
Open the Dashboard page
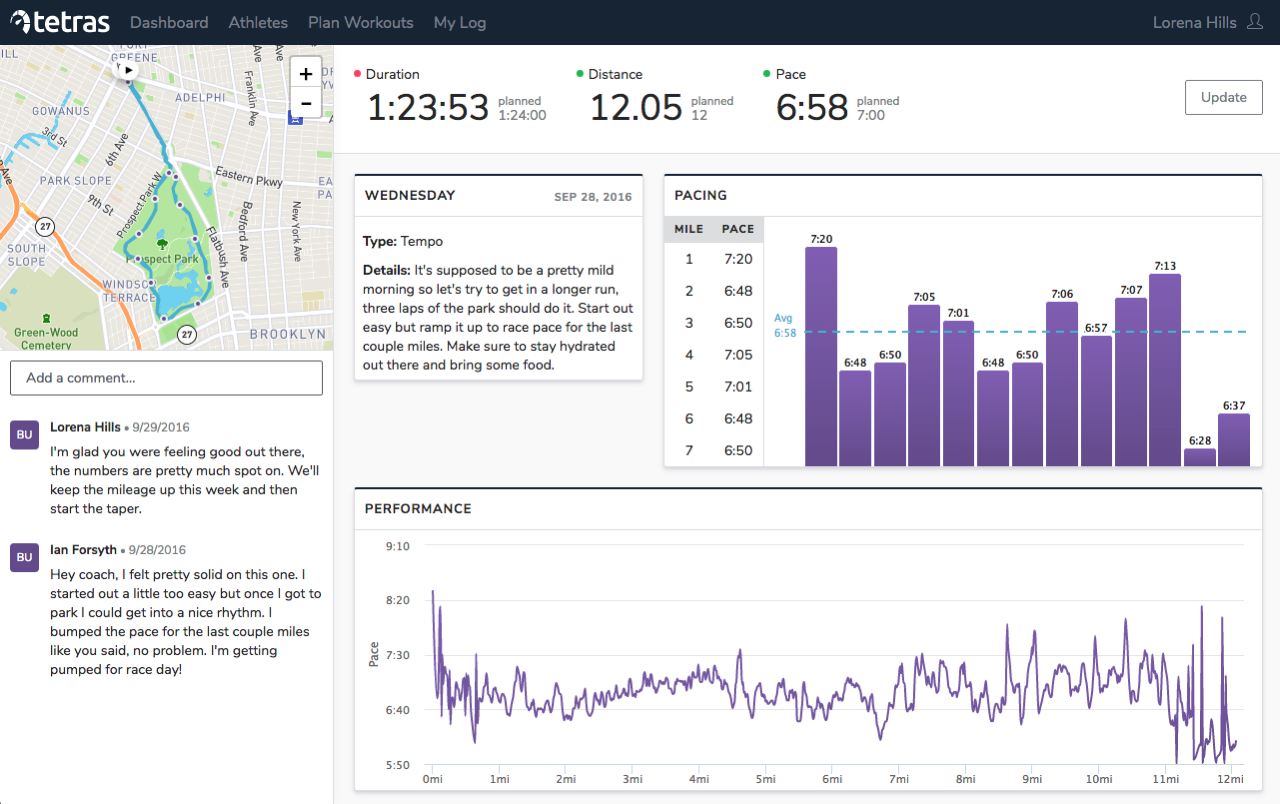169,22
